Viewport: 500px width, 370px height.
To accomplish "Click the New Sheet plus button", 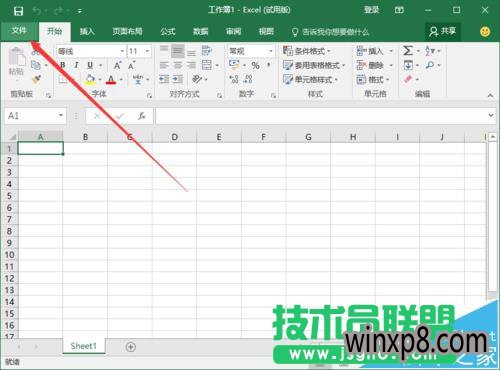I will tap(131, 347).
